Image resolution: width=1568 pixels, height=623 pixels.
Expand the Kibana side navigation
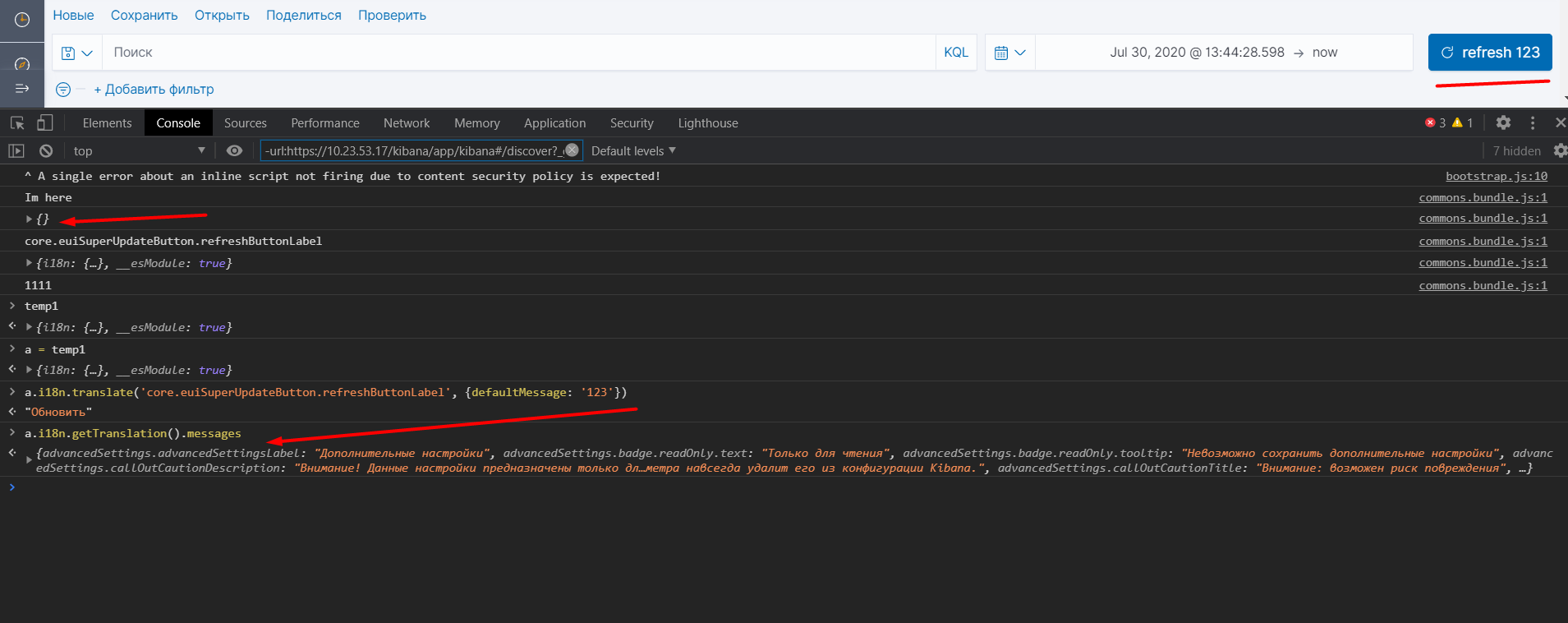click(x=22, y=88)
